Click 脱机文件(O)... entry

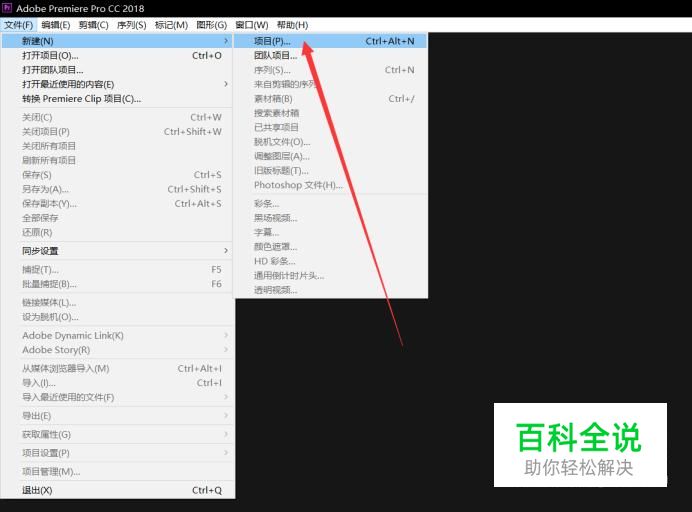(331, 142)
